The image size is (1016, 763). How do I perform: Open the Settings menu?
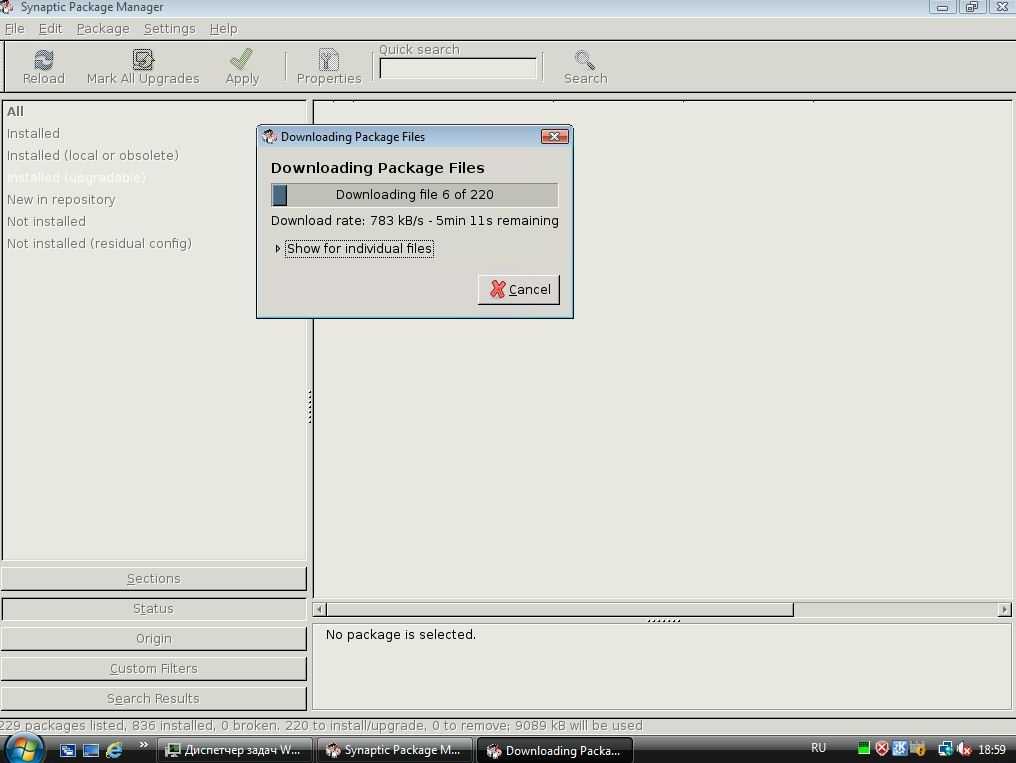(x=169, y=29)
